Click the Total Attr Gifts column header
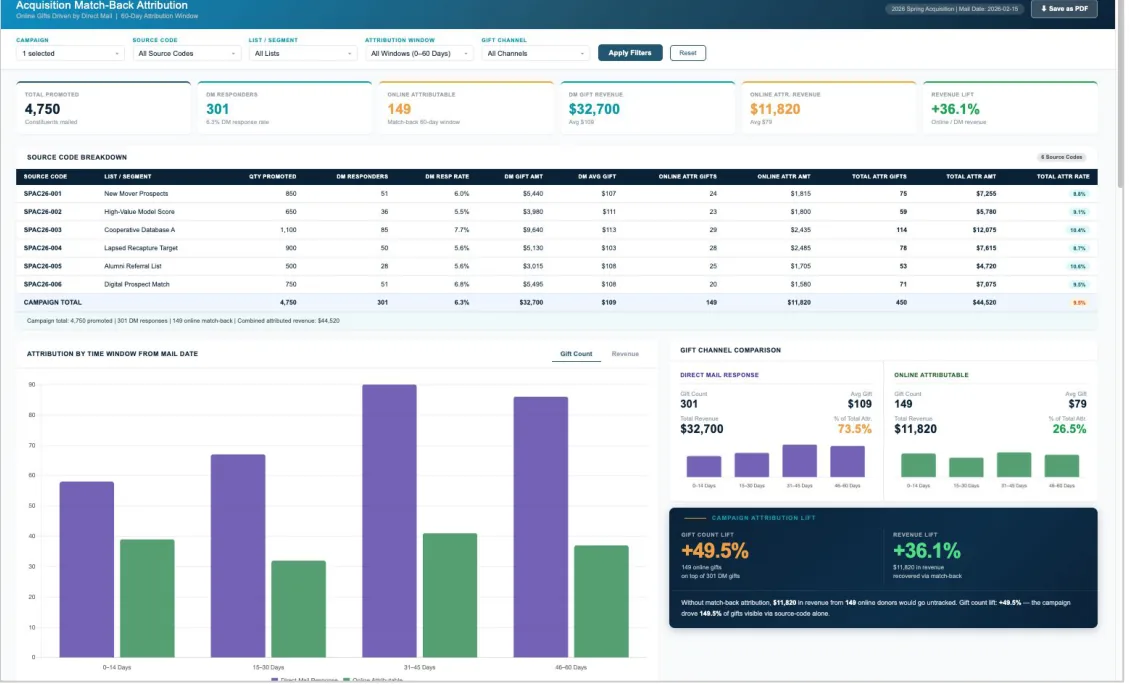The image size is (1130, 684). [x=879, y=177]
